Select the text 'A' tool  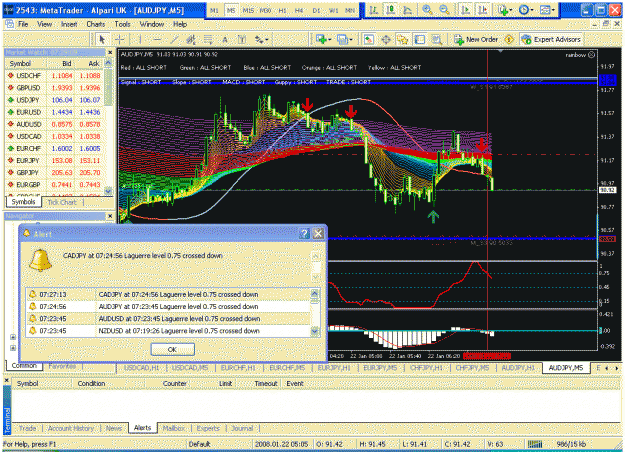(x=225, y=39)
